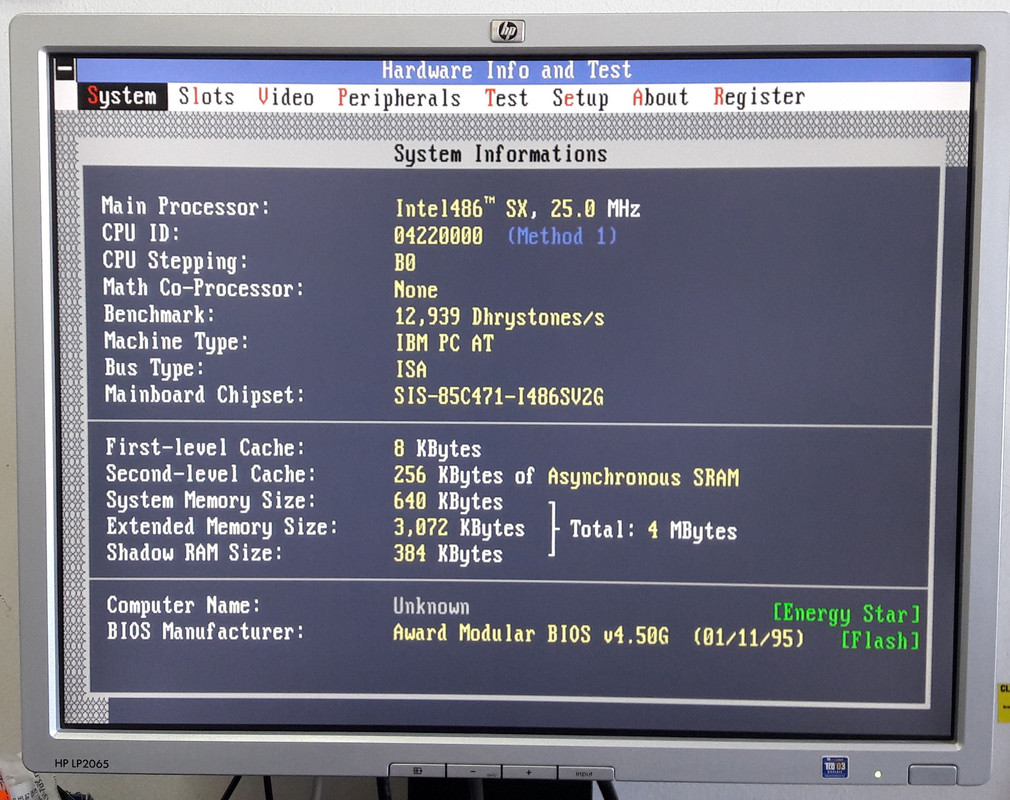Click the 'Benchmark:' label
Screen dimensions: 1010x800
coord(159,314)
